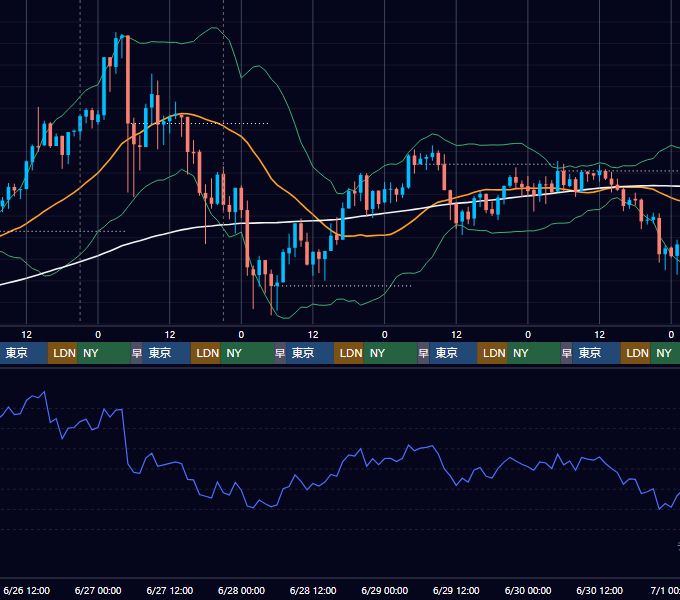Click the 6/29 12:00 date label
Image resolution: width=680 pixels, height=600 pixels.
coord(456,590)
